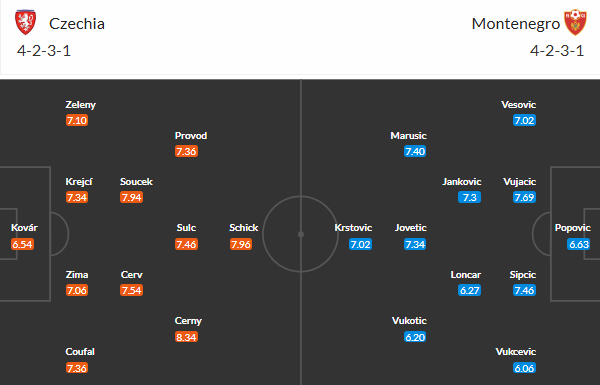Screen dimensions: 600x385
Task: Click player name Zeleny
Action: tap(80, 105)
